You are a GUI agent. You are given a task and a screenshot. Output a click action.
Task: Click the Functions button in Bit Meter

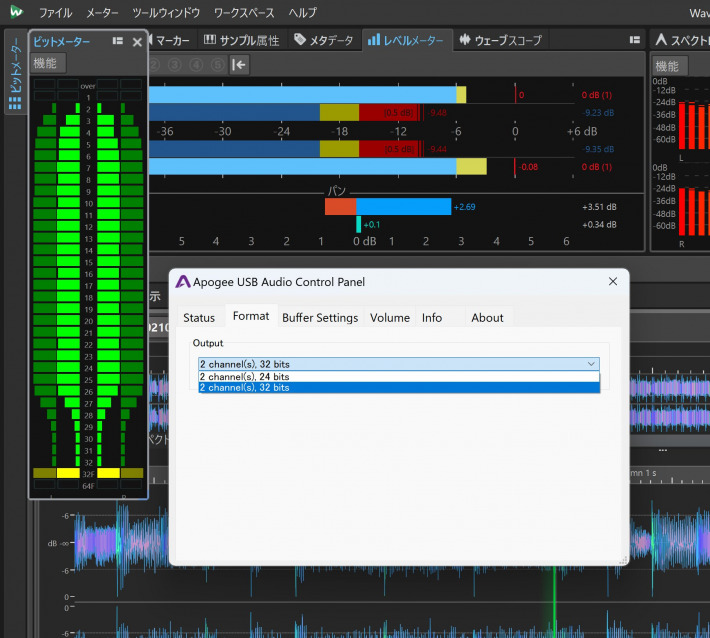click(46, 64)
